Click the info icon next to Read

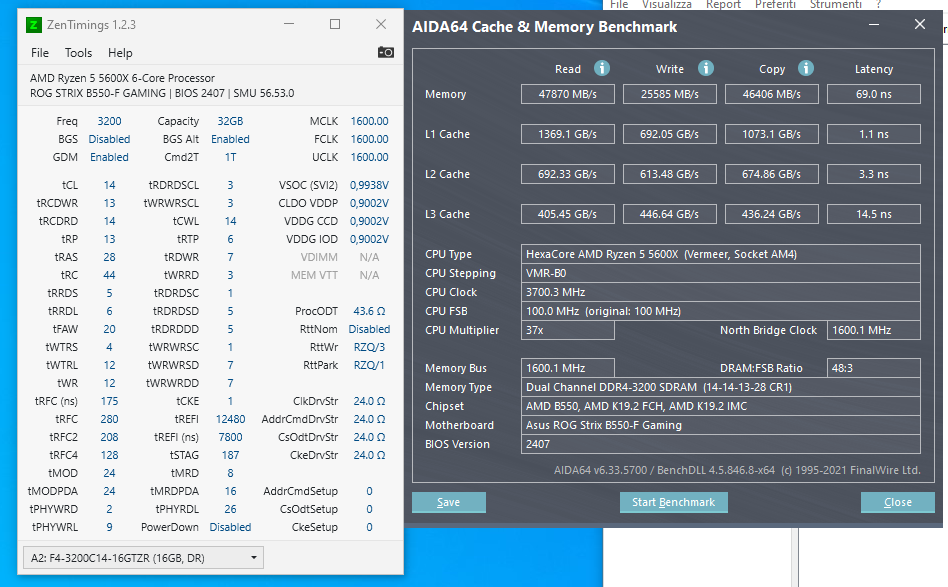click(x=602, y=68)
